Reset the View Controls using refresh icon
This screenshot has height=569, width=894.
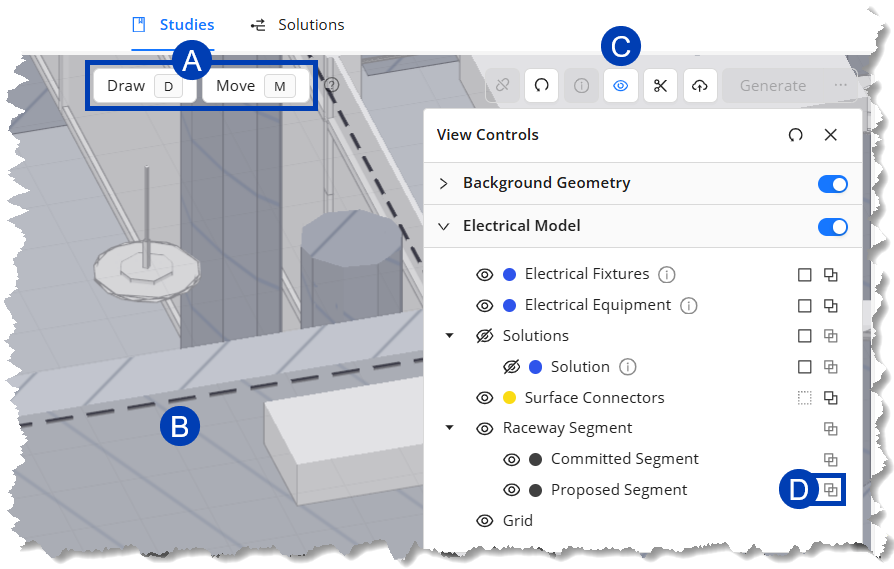pos(795,135)
